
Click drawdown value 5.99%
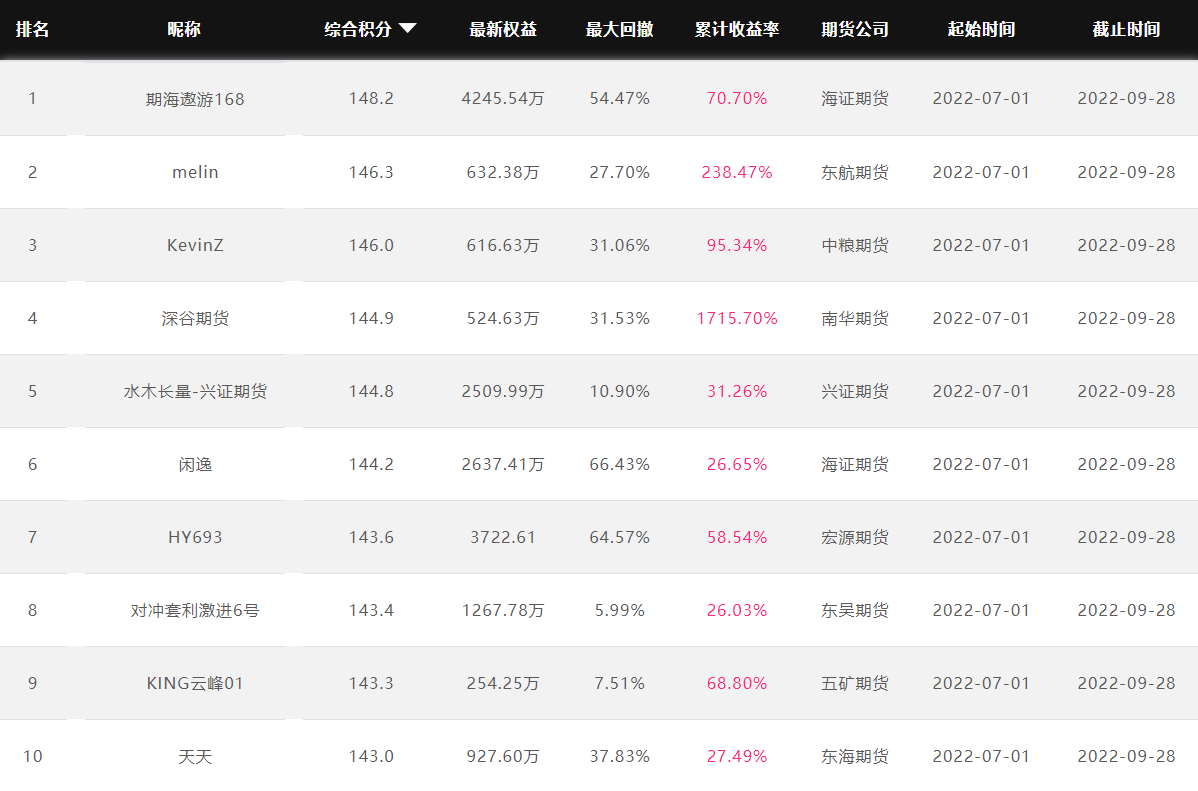point(620,610)
